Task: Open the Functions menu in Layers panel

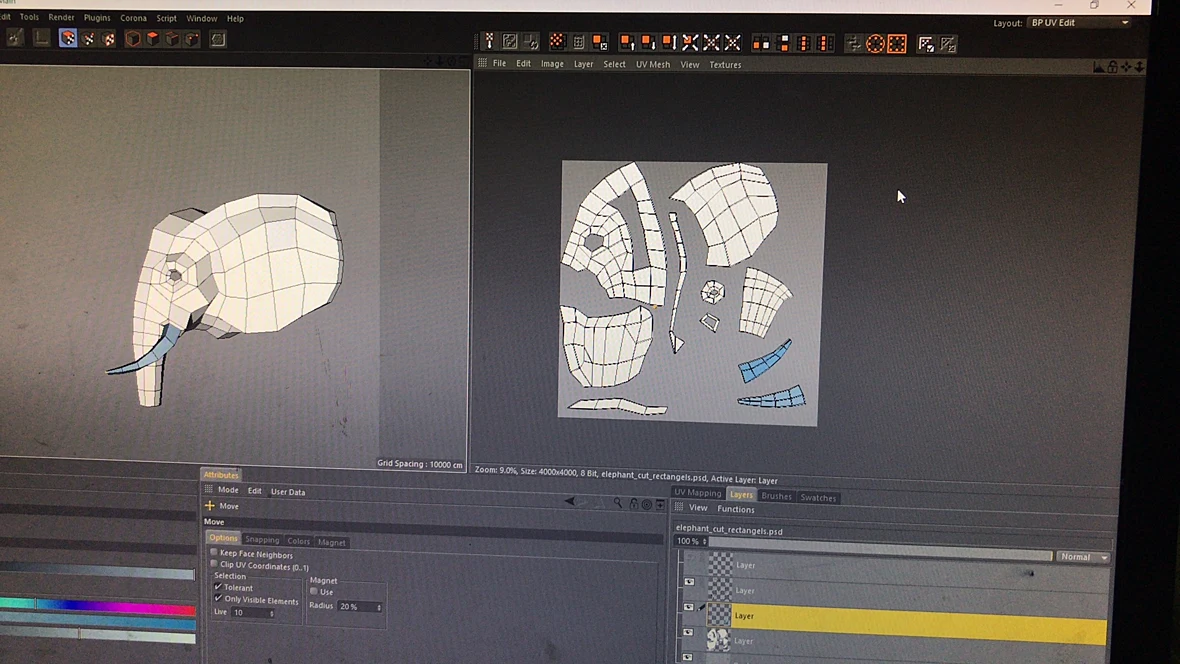Action: click(x=735, y=510)
